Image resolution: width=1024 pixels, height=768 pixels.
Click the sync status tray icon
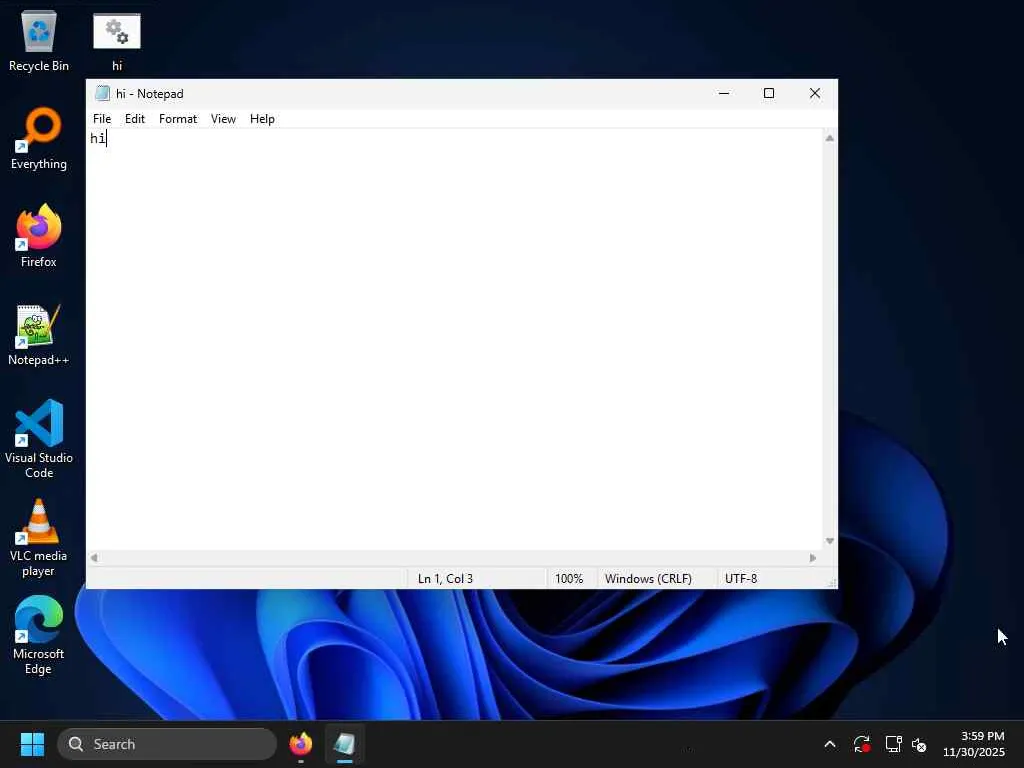(862, 744)
